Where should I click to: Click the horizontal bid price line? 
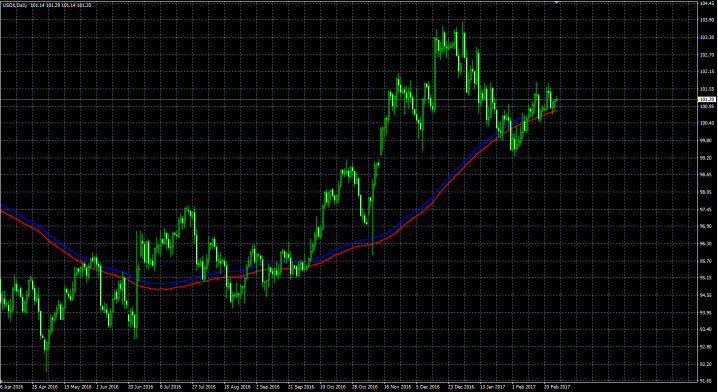tap(348, 99)
